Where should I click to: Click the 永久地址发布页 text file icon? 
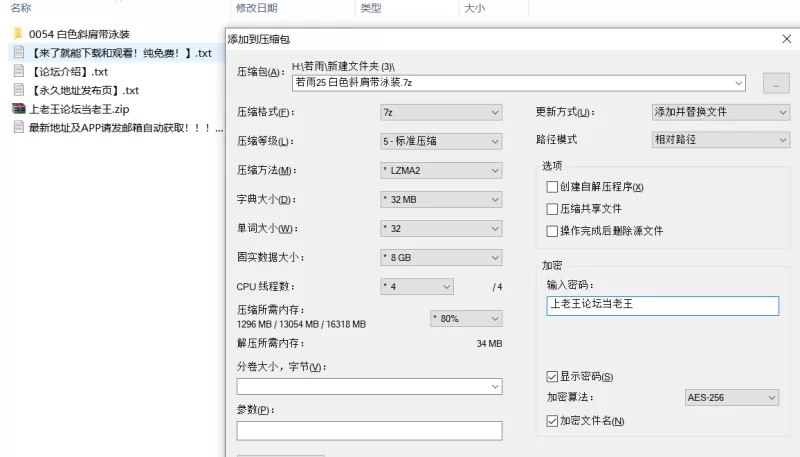pos(18,90)
